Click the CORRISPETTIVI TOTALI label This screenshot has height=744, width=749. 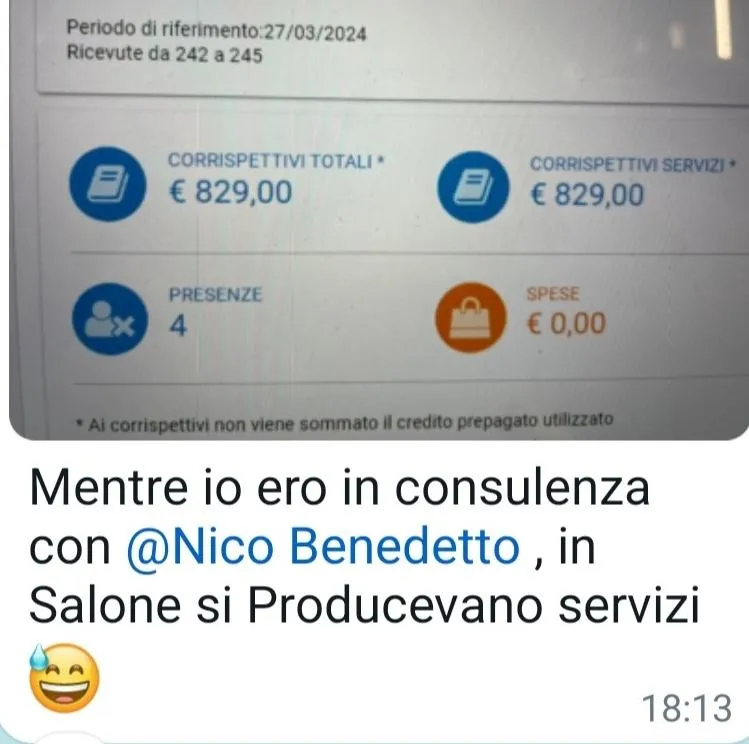276,161
